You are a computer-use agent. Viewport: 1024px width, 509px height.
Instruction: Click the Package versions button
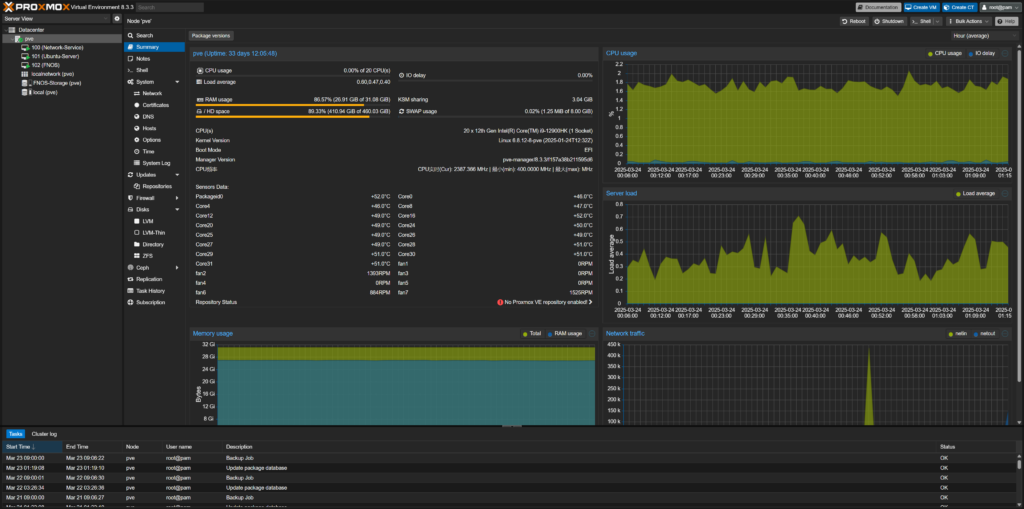pos(211,36)
